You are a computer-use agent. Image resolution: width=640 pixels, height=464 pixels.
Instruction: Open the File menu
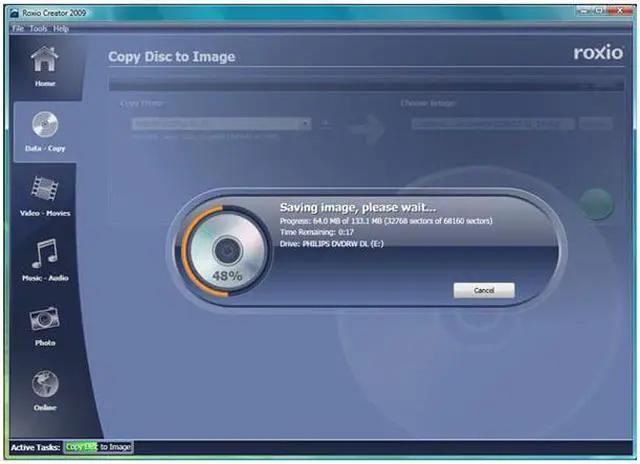[18, 29]
